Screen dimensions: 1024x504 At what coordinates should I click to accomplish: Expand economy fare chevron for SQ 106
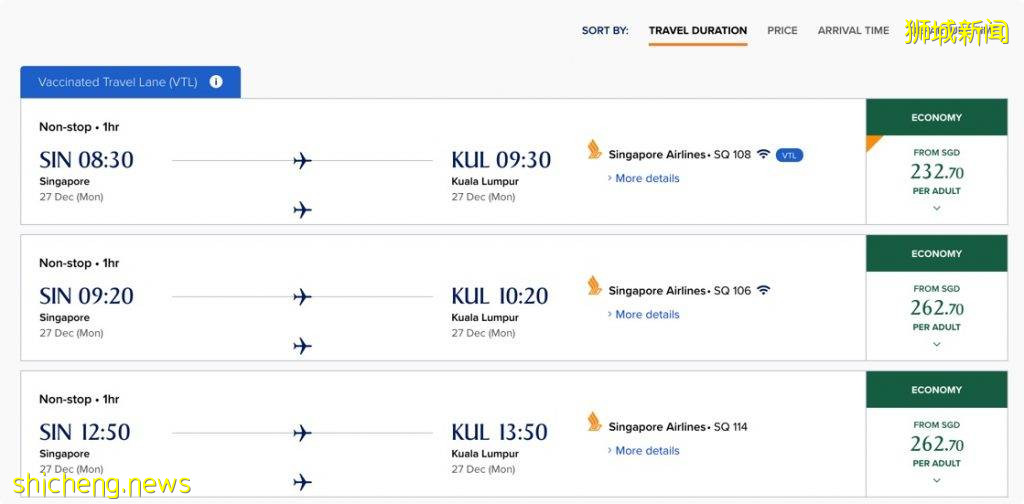click(936, 345)
